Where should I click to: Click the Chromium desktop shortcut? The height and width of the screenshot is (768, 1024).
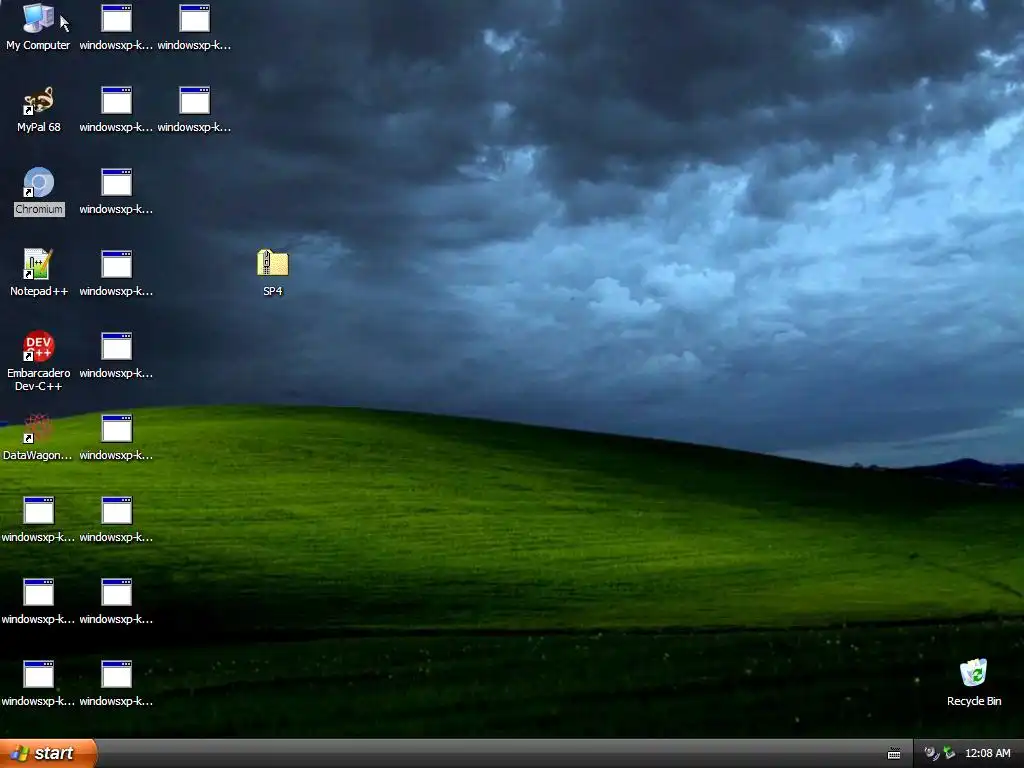coord(39,191)
